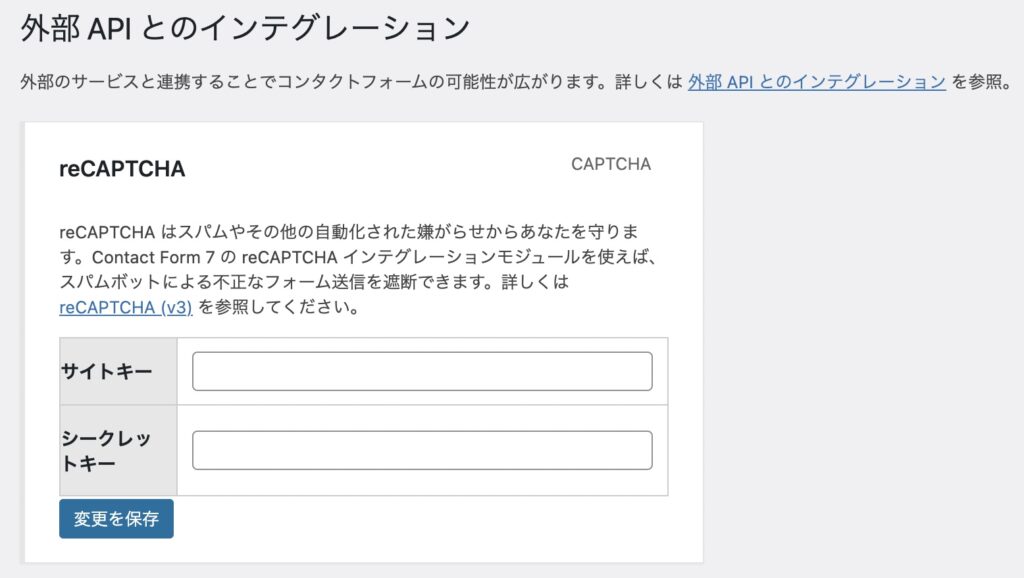Click the を参照してください text after the link

[278, 307]
